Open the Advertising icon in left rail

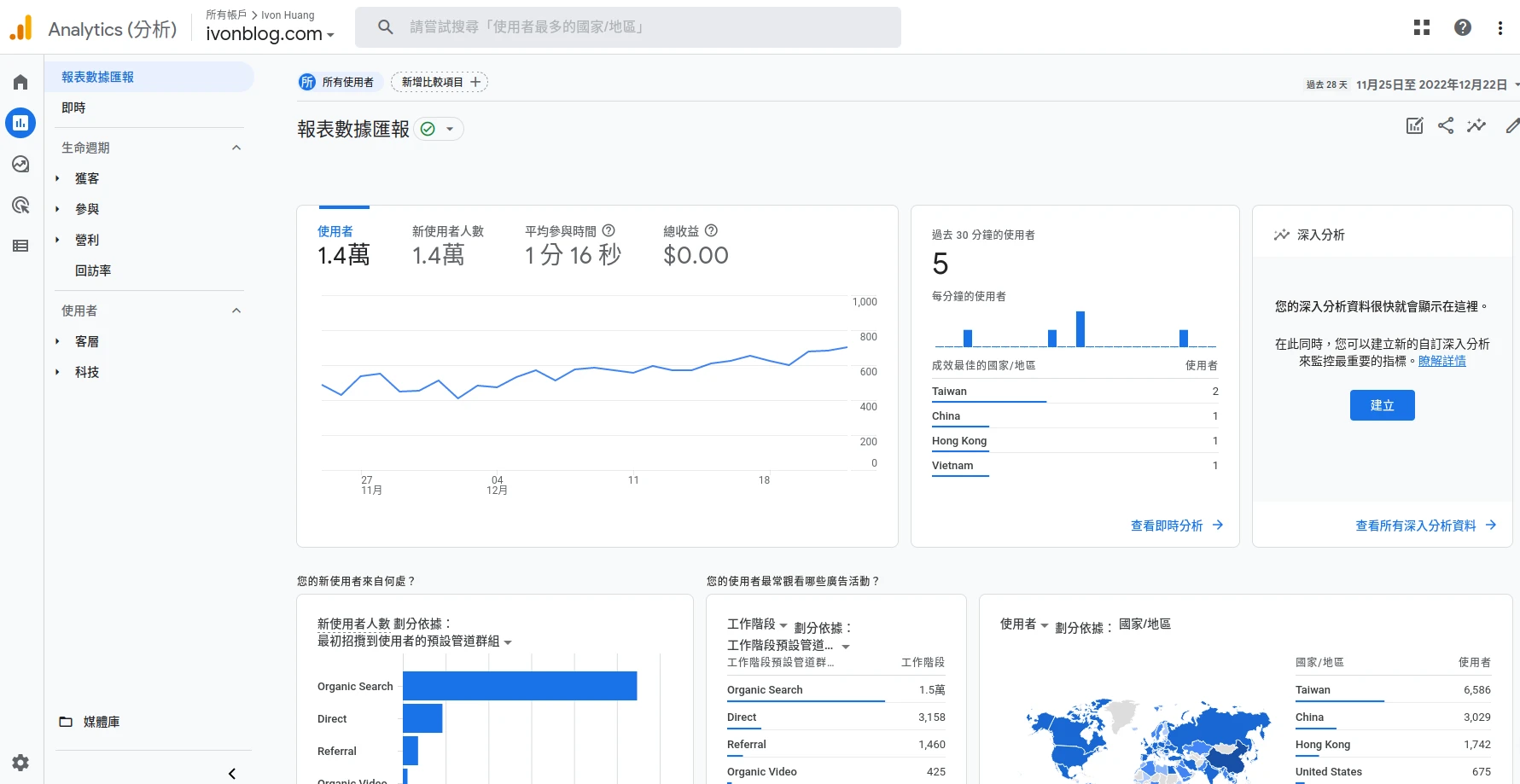point(20,205)
